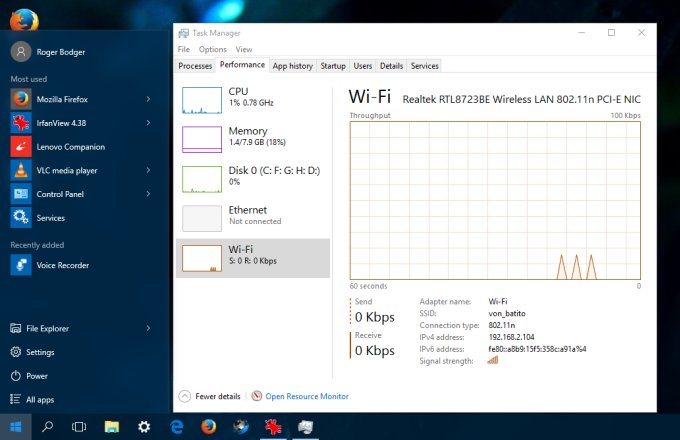Image resolution: width=680 pixels, height=440 pixels.
Task: Click the Resource Monitor gauge icon
Action: point(257,396)
